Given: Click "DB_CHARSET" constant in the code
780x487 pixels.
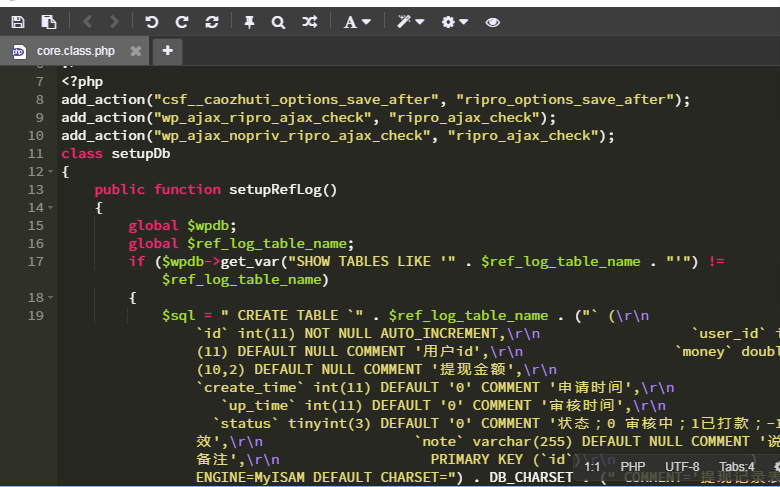Looking at the screenshot, I should (x=531, y=477).
